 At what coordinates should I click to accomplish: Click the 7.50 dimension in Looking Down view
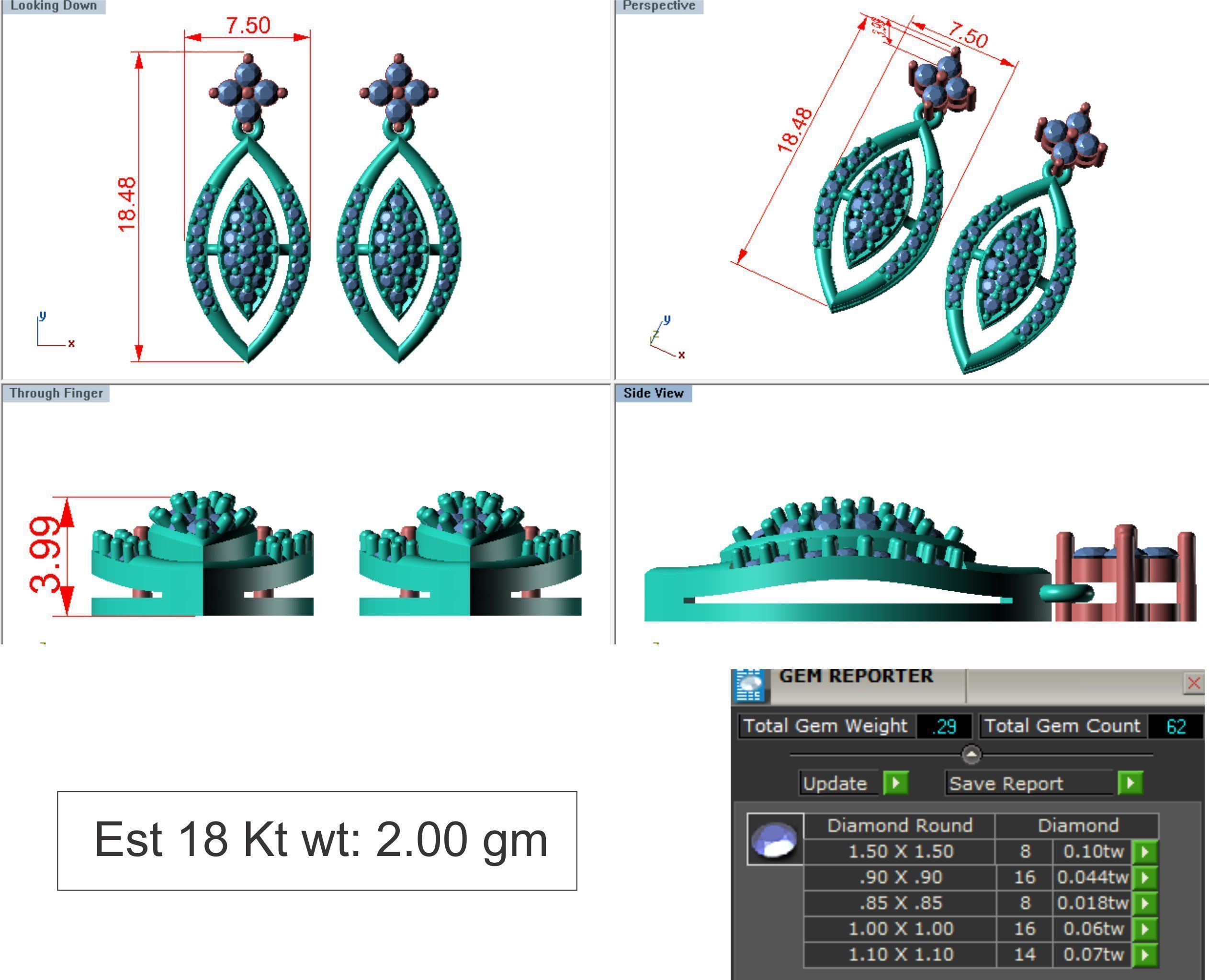248,25
